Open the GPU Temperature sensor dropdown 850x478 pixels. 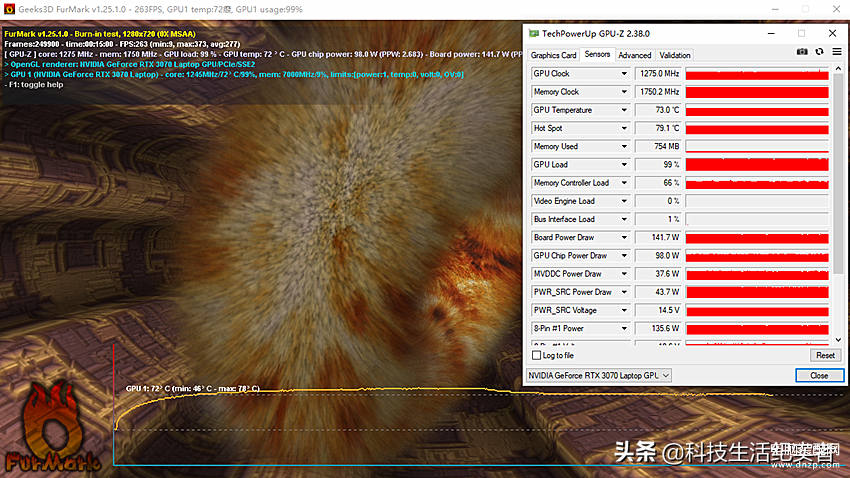(624, 110)
